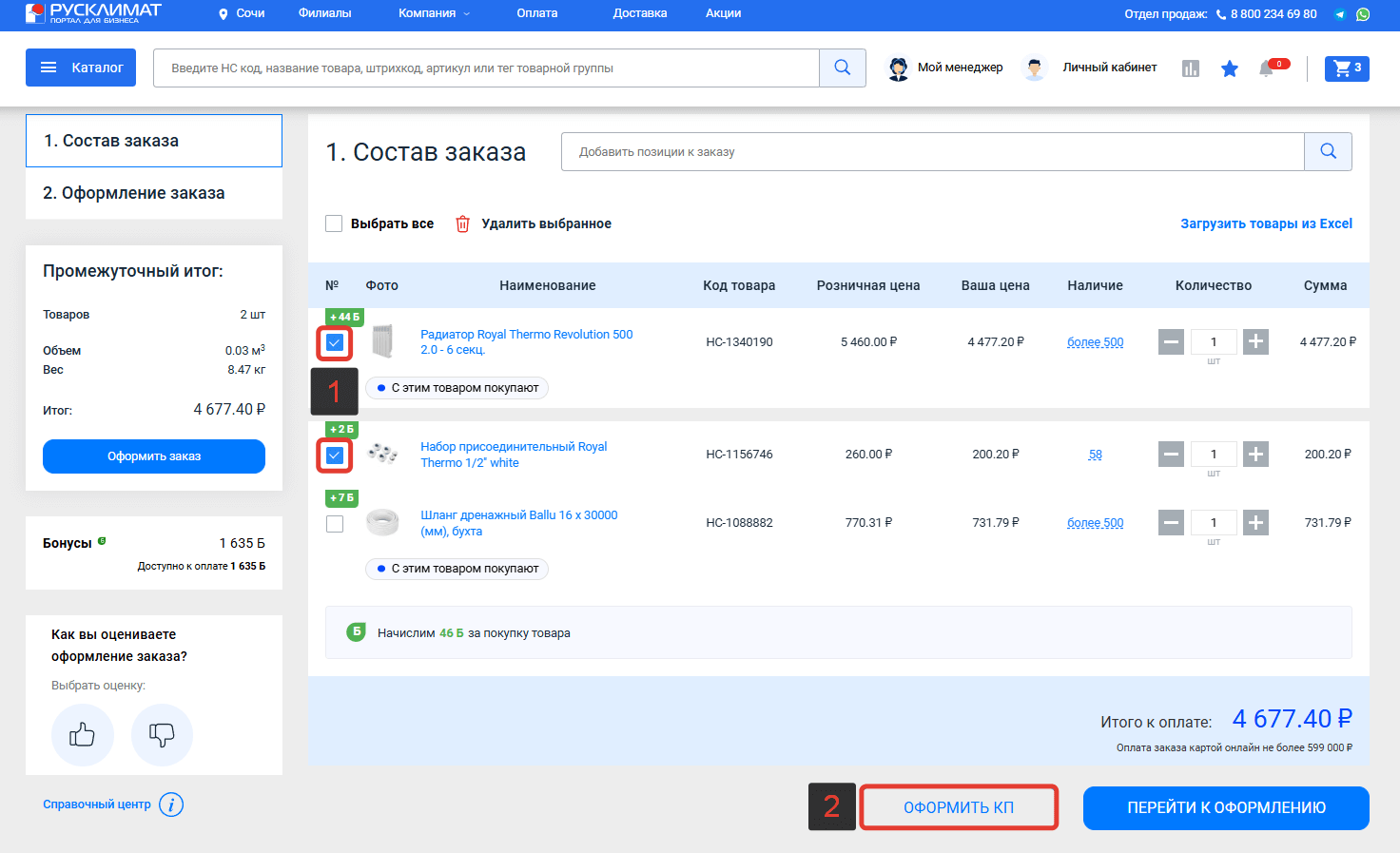Click the bonus info icon next to Бонусы
This screenshot has width=1400, height=853.
[x=102, y=541]
